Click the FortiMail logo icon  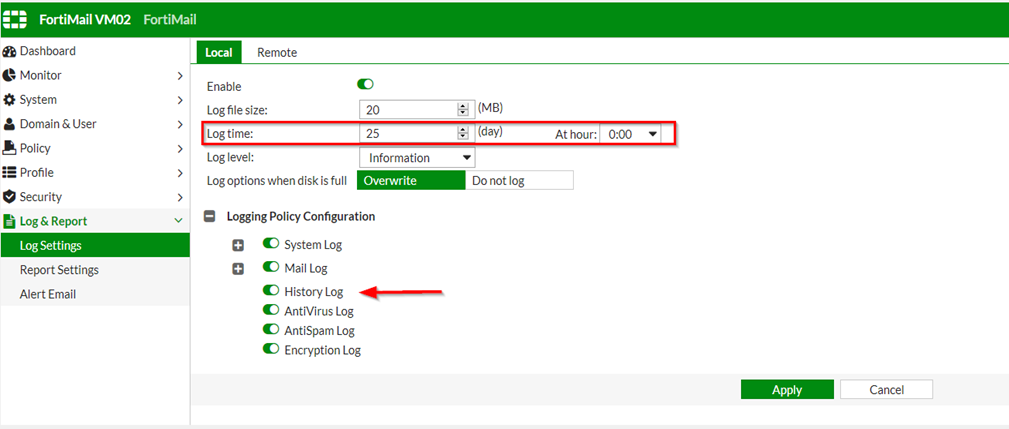click(15, 19)
